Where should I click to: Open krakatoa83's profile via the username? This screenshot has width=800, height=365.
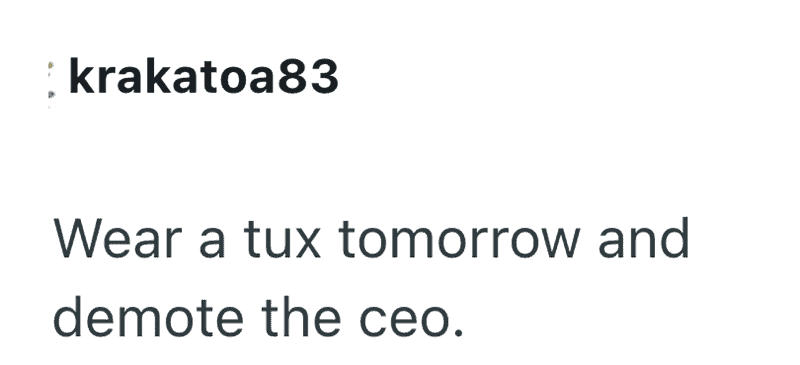pos(204,76)
